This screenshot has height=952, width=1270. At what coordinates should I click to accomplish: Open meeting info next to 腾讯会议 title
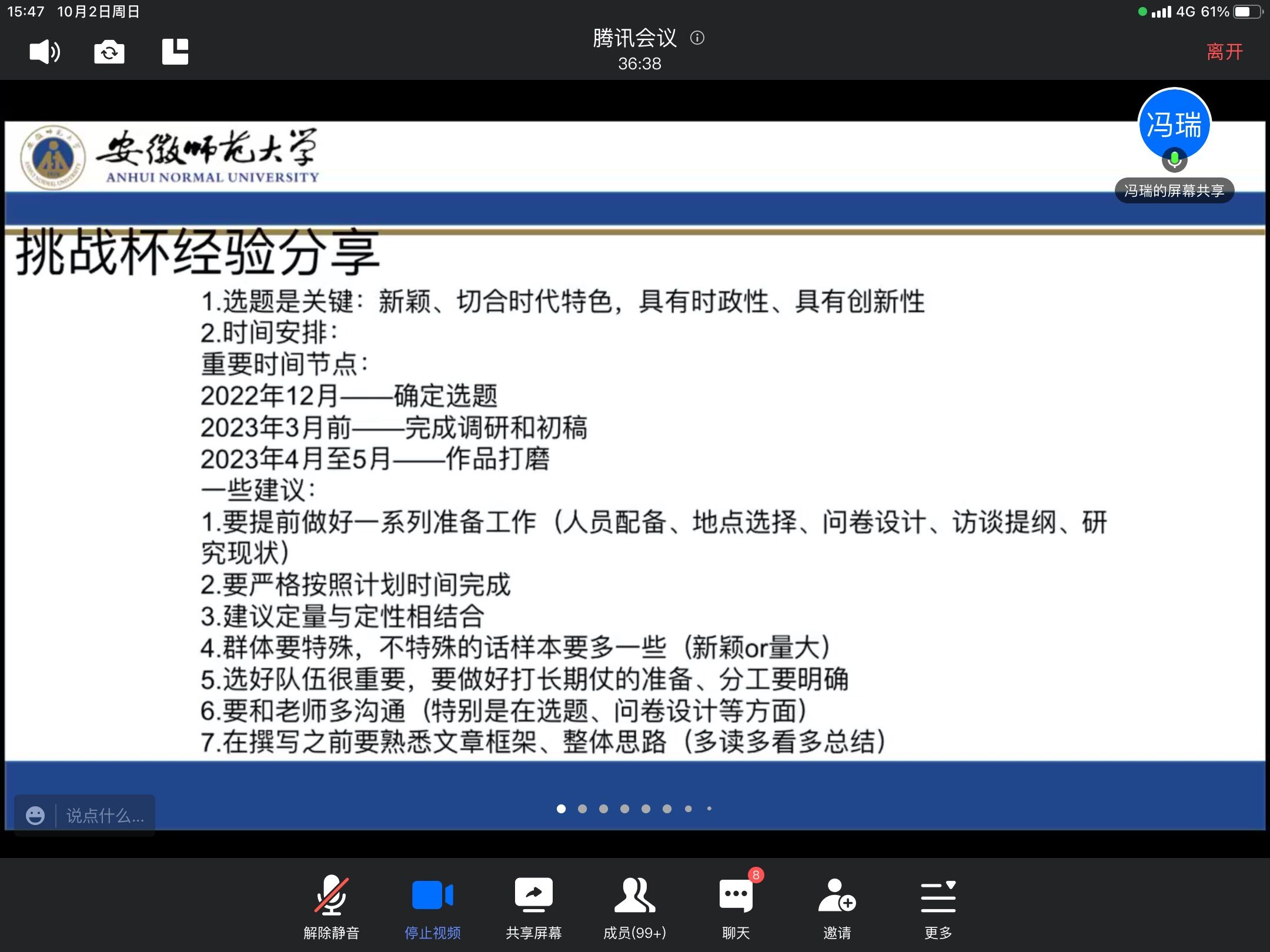pos(697,38)
